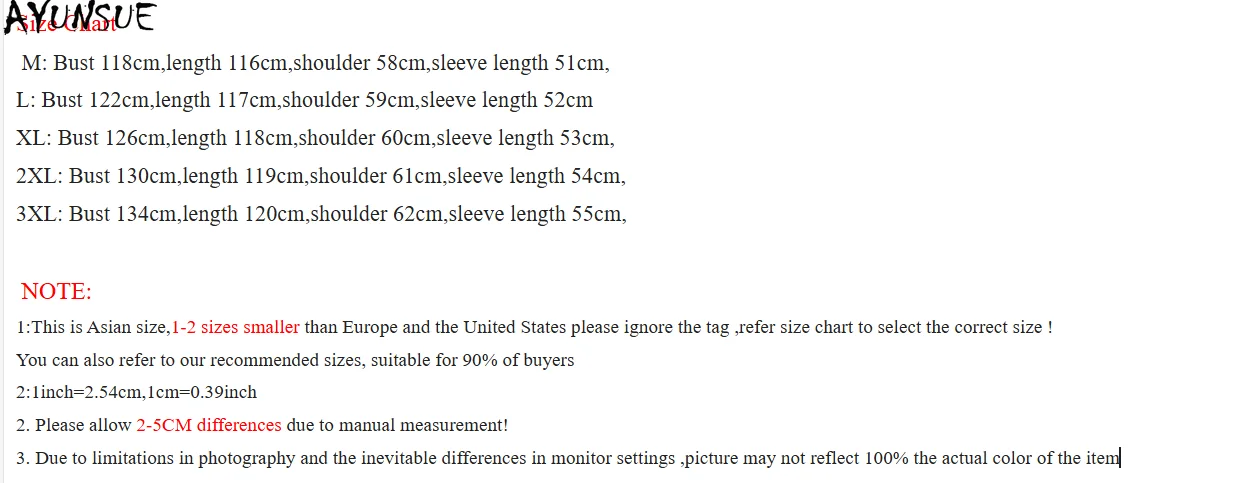Click the red NOTE: heading
1242x483 pixels.
tap(56, 292)
